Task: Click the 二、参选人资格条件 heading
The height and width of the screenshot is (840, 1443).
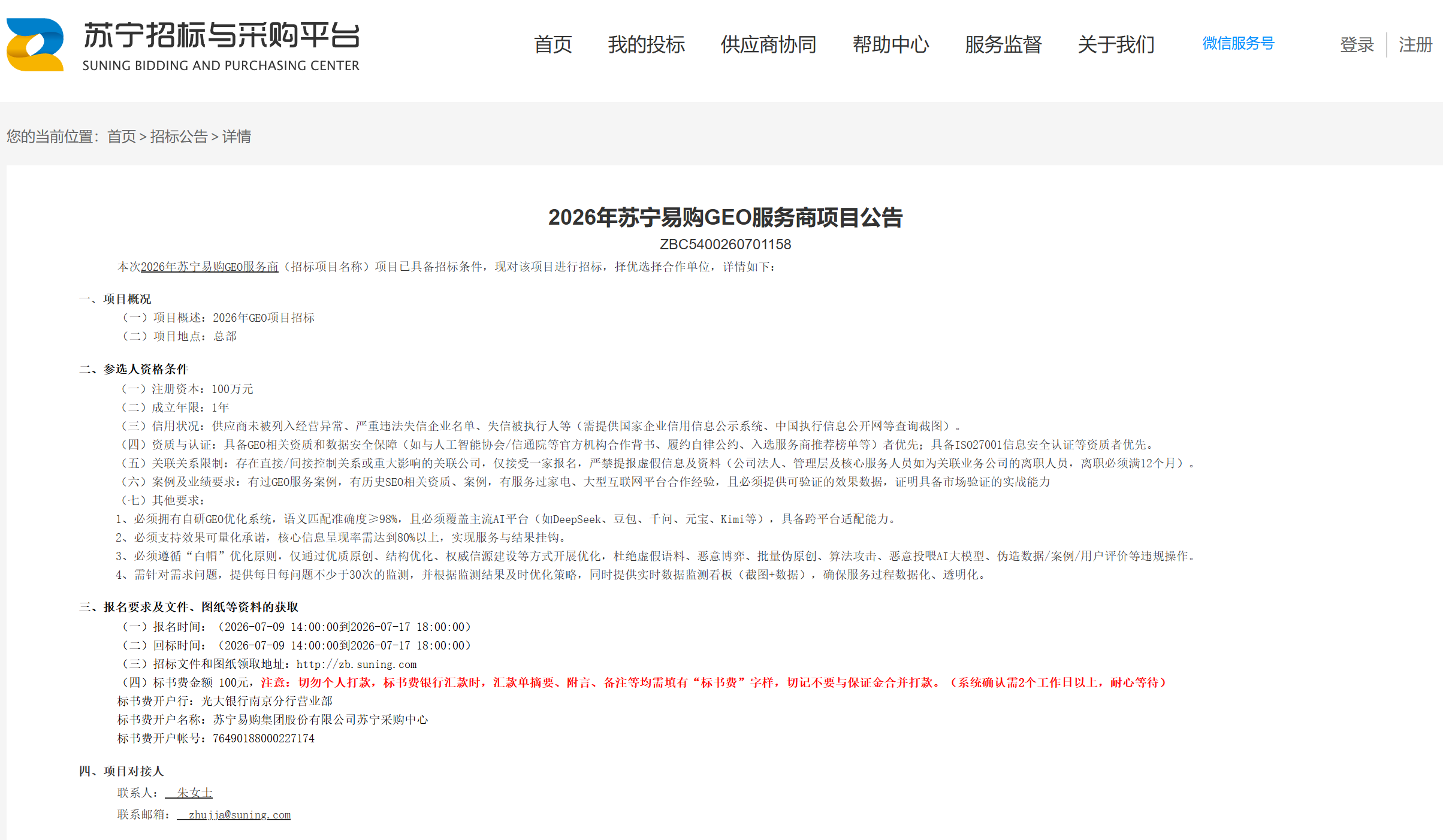Action: coord(134,369)
